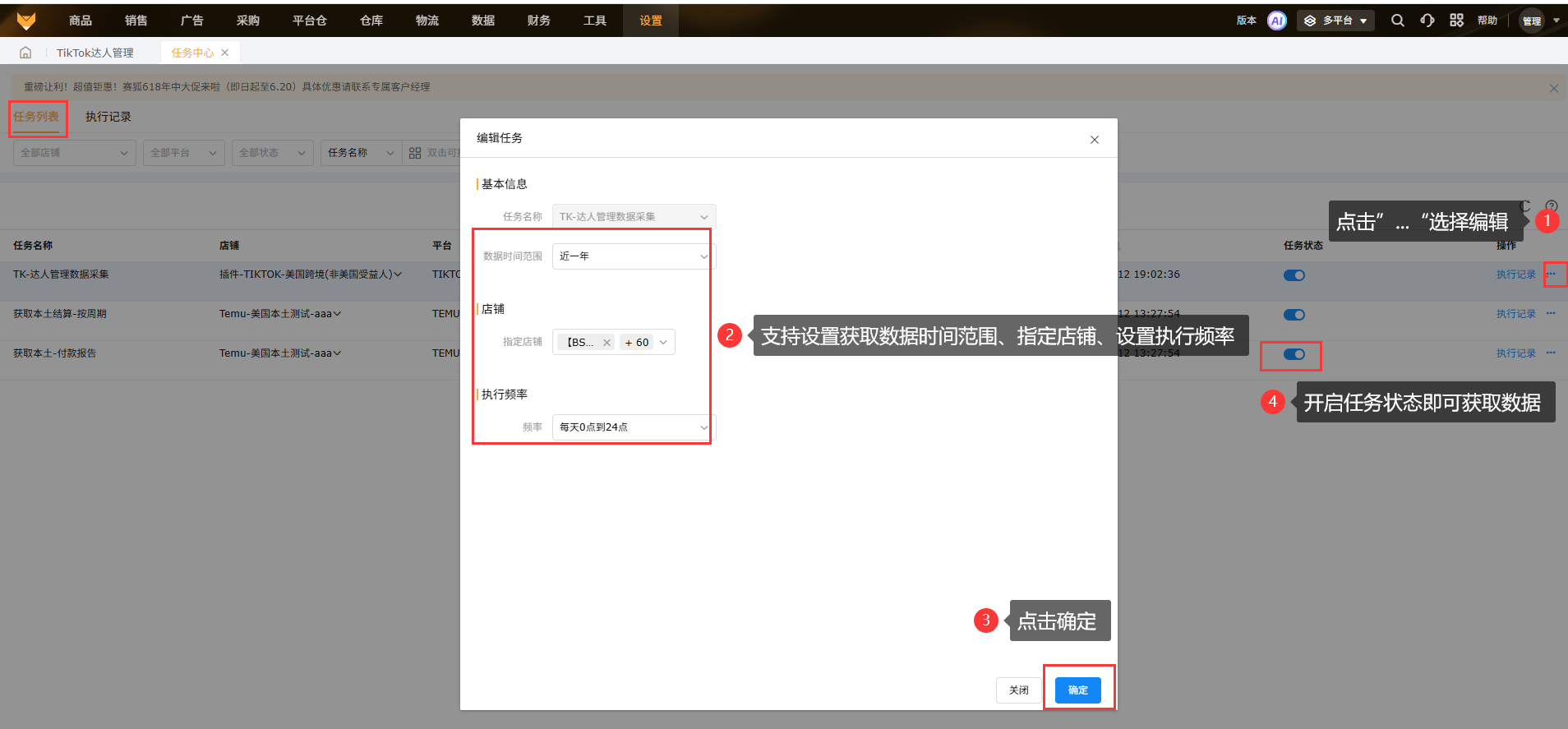Click the AI assistant icon
Screen dimensions: 1568x729
(1276, 21)
